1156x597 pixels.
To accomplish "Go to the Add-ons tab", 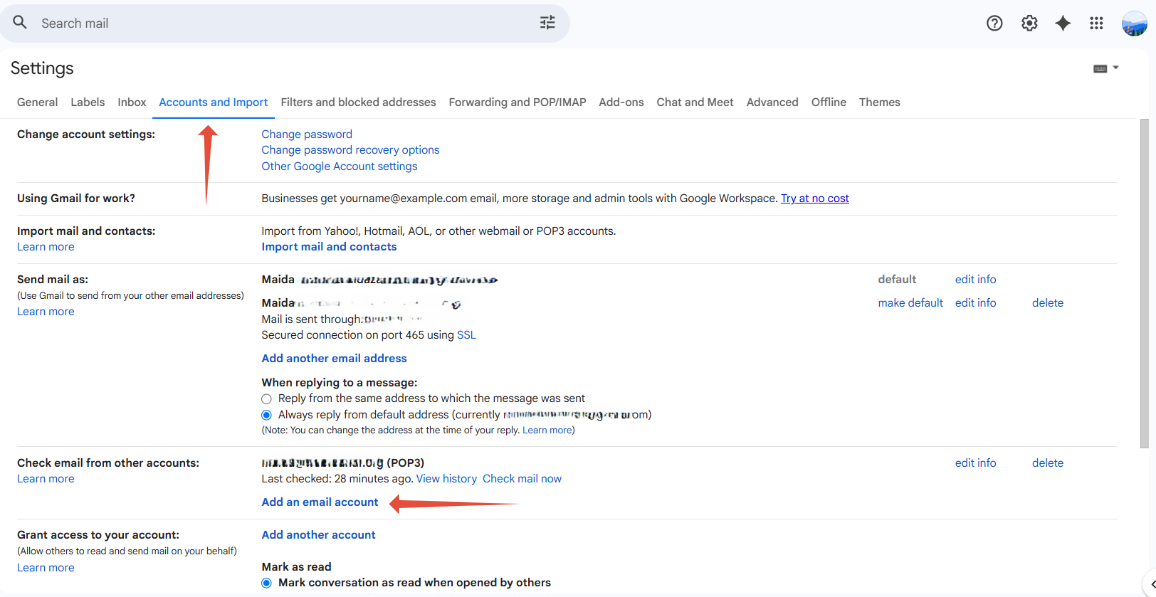I will coord(621,102).
